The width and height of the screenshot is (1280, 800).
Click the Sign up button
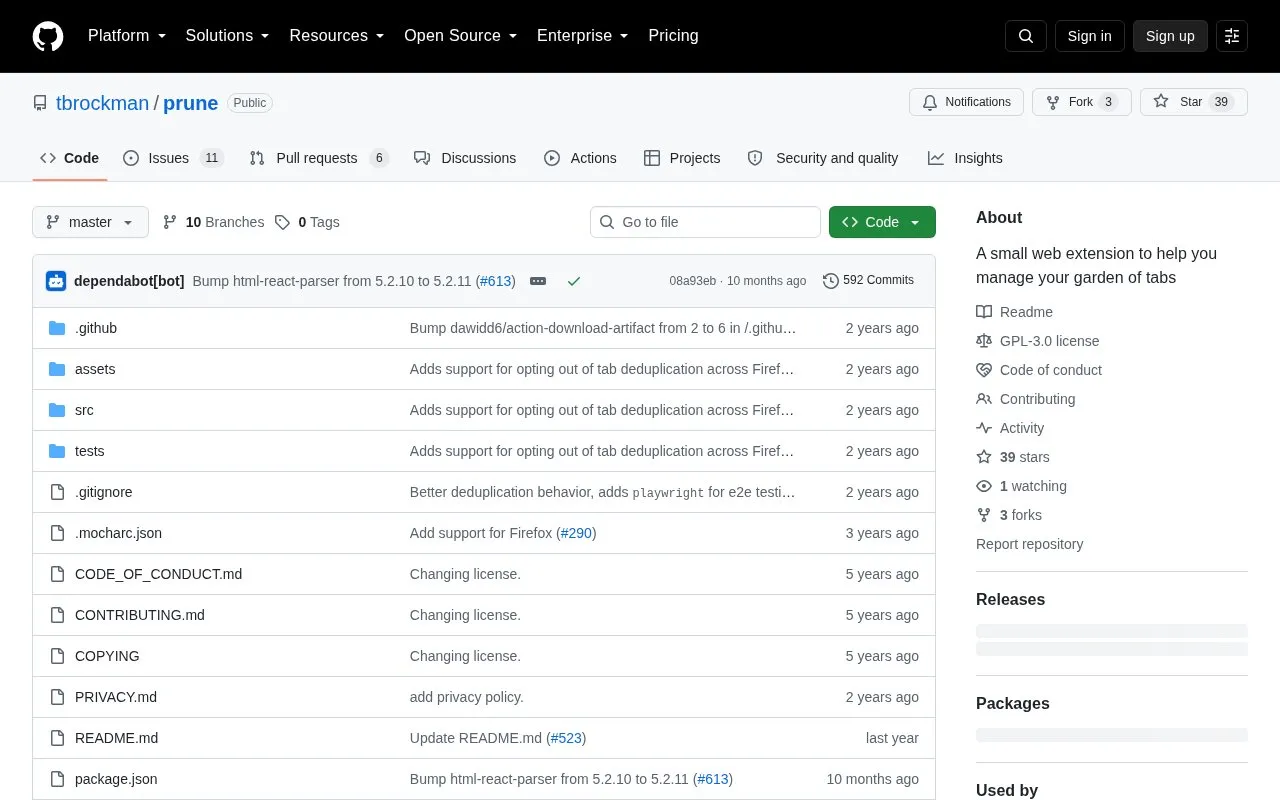point(1170,36)
